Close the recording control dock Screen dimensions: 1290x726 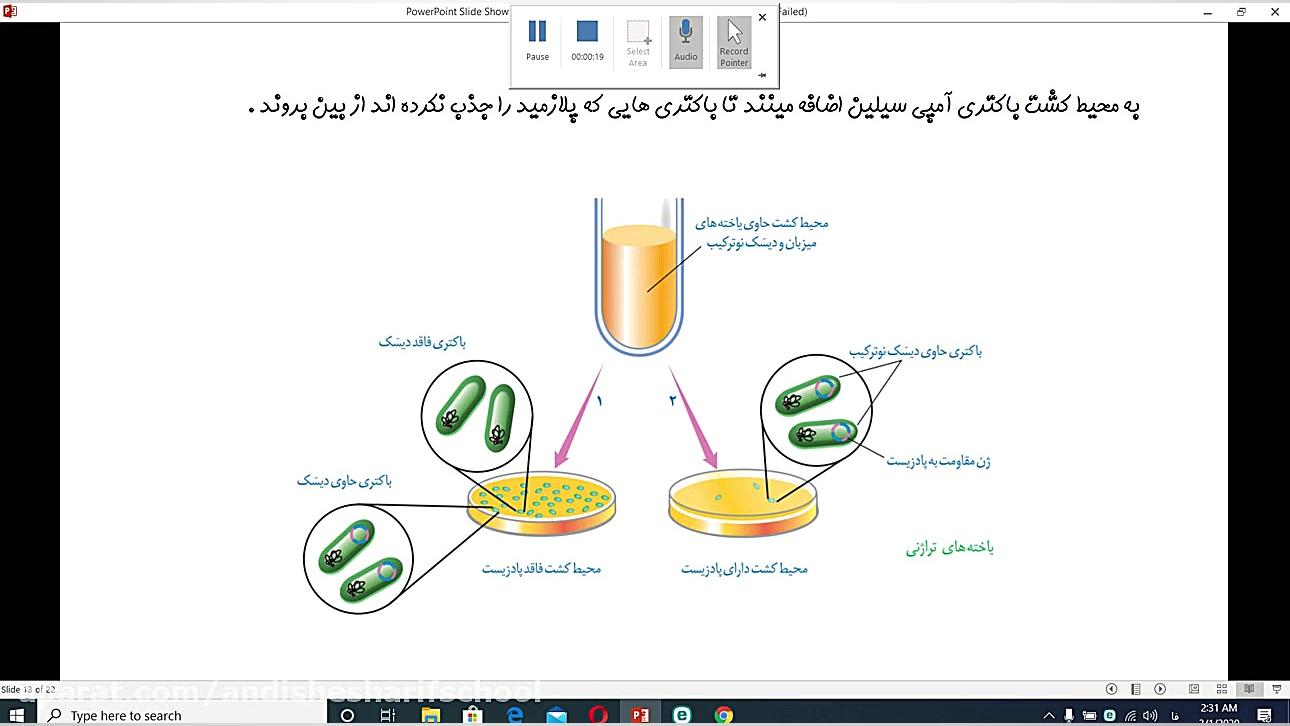(x=763, y=17)
